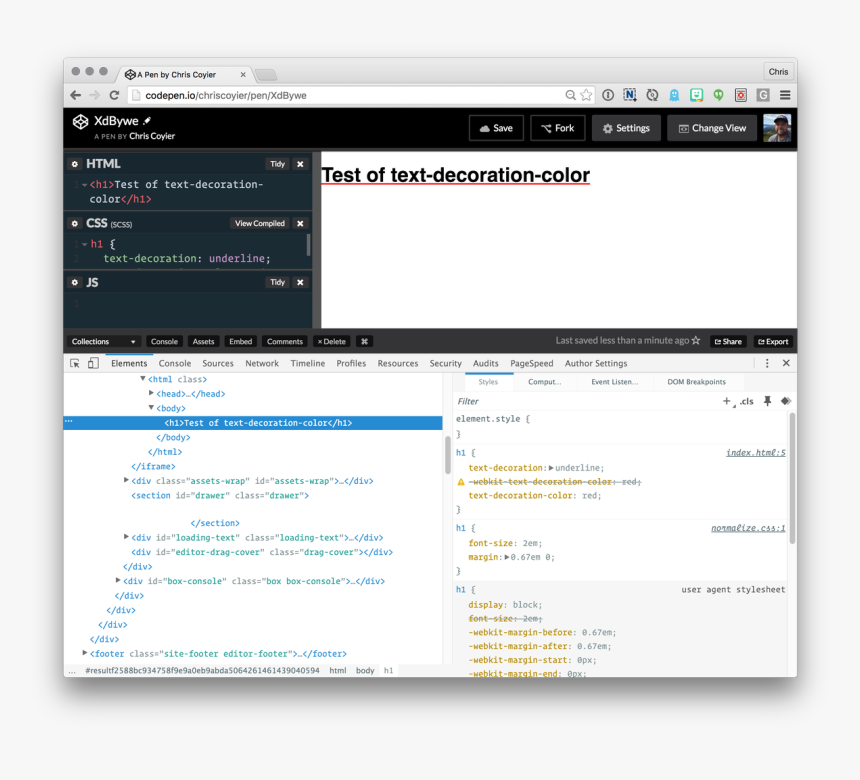
Task: Click the bookmark star in the address bar
Action: click(586, 95)
